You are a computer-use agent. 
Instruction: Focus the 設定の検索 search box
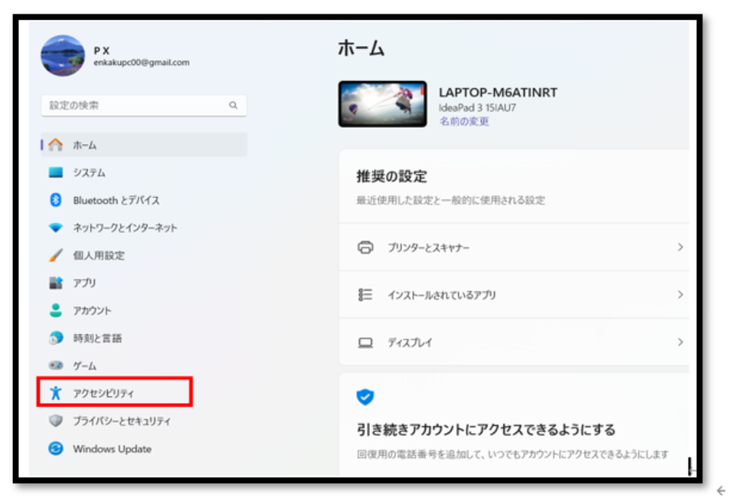pyautogui.click(x=144, y=105)
